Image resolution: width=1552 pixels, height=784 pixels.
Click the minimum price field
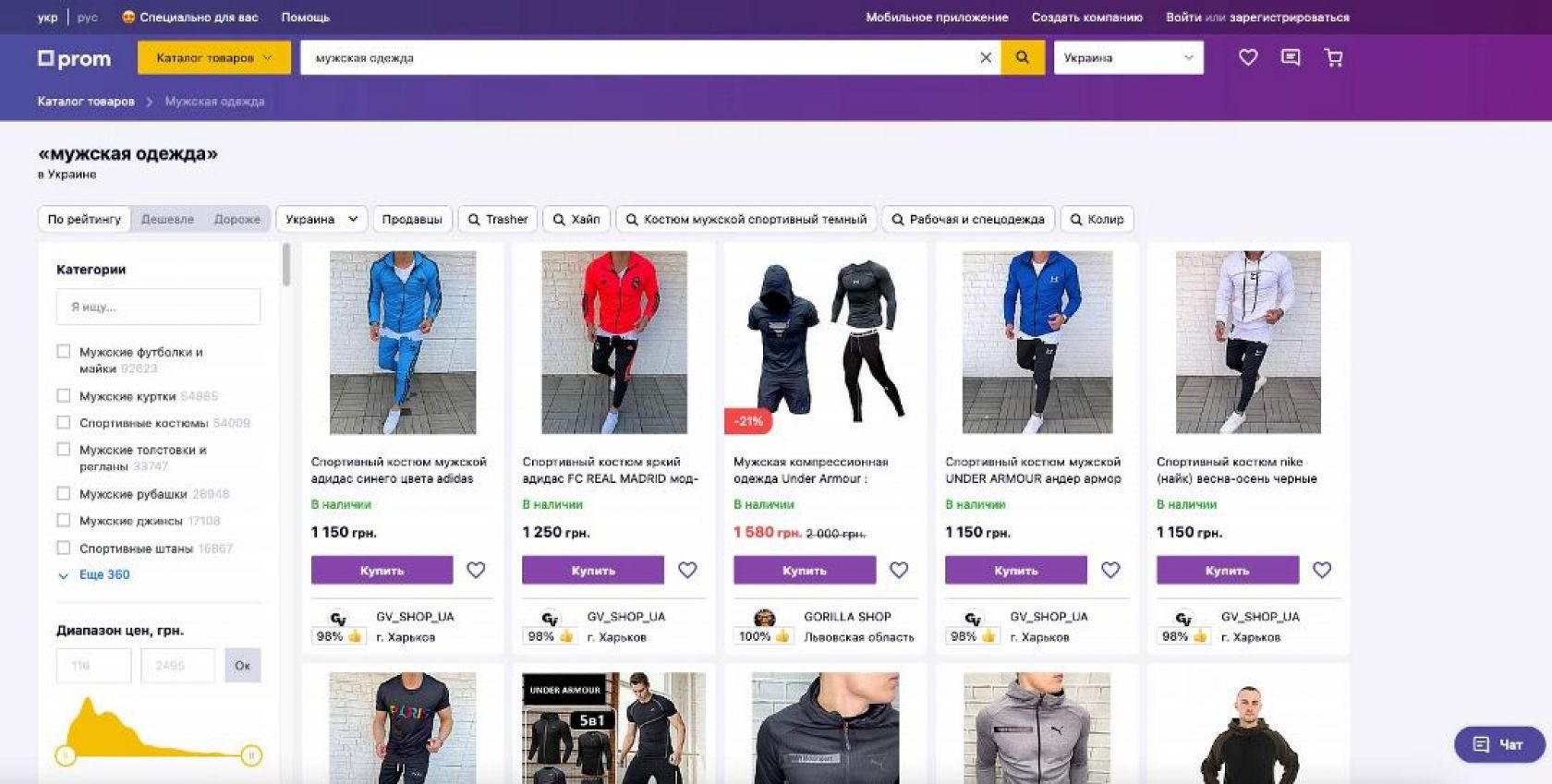[93, 665]
